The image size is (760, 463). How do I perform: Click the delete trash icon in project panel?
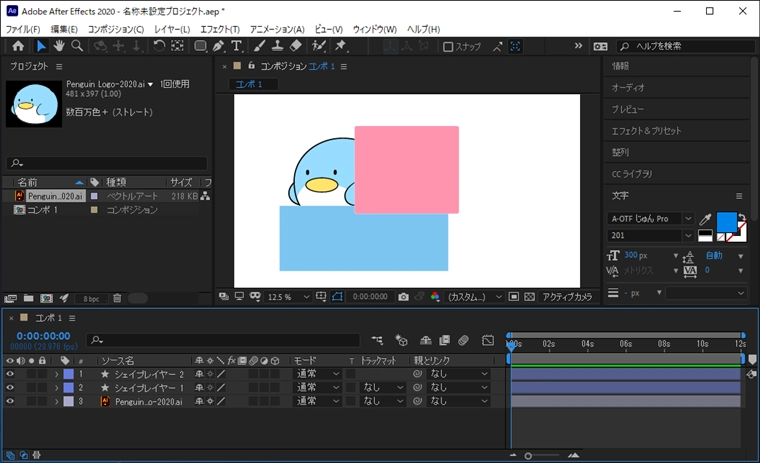tap(117, 298)
